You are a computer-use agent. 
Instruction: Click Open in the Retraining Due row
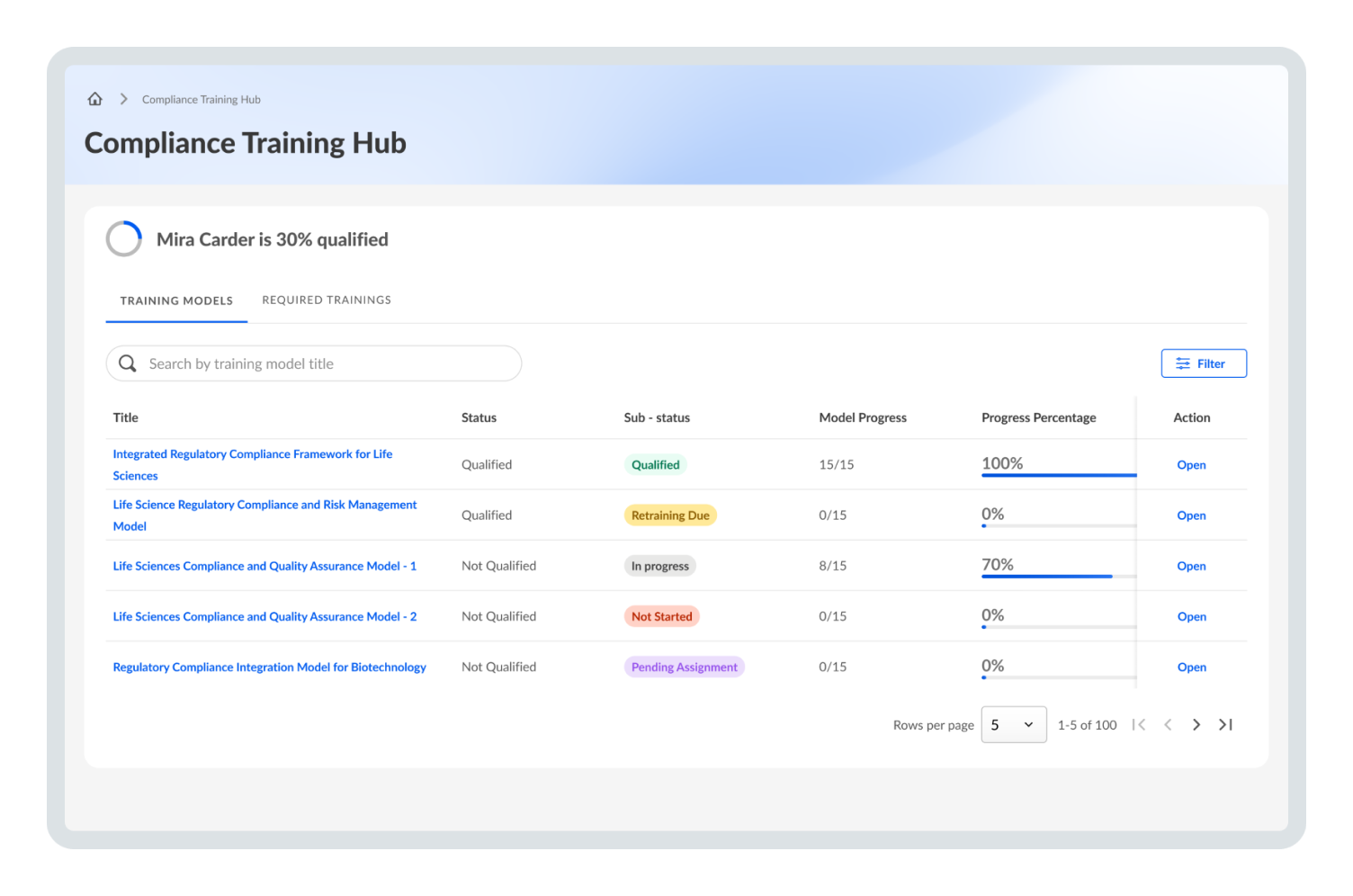click(x=1192, y=515)
